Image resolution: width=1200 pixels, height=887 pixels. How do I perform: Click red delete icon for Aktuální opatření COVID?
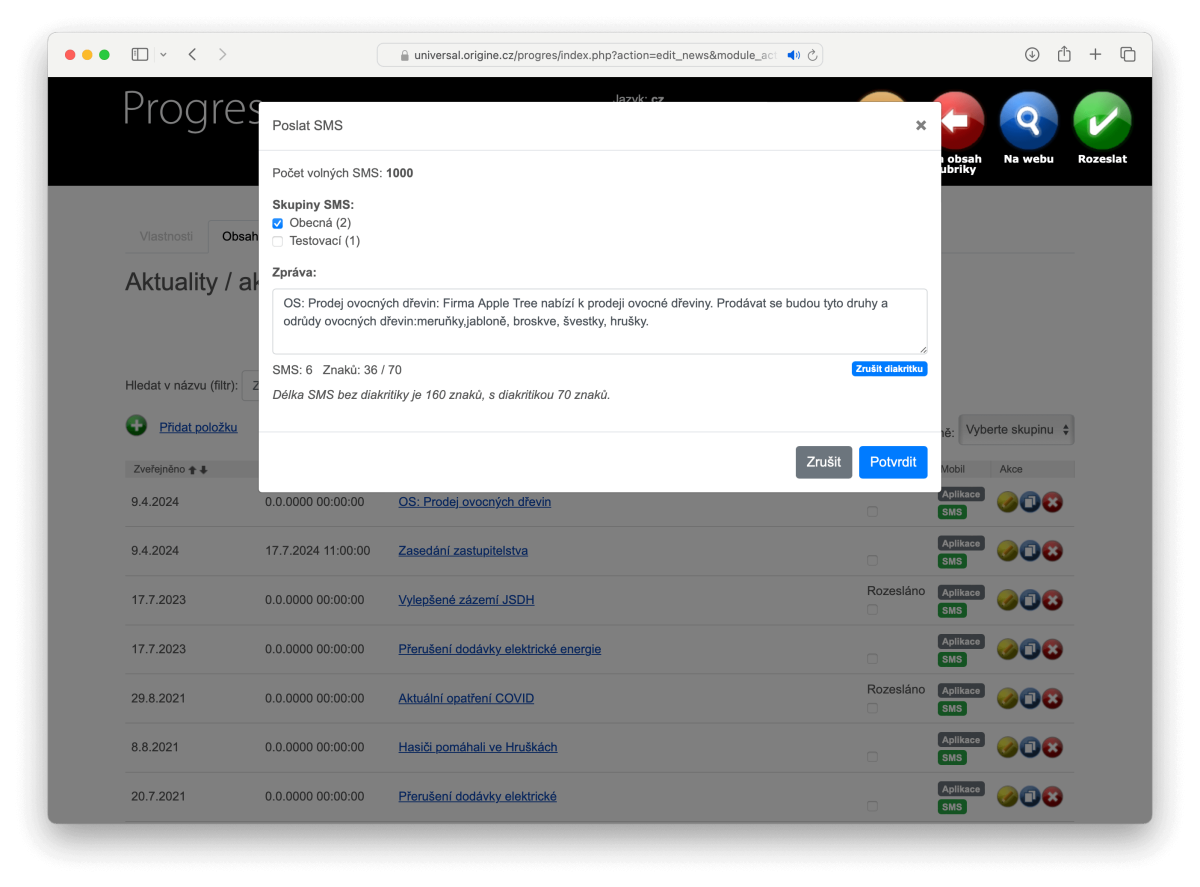[x=1052, y=698]
